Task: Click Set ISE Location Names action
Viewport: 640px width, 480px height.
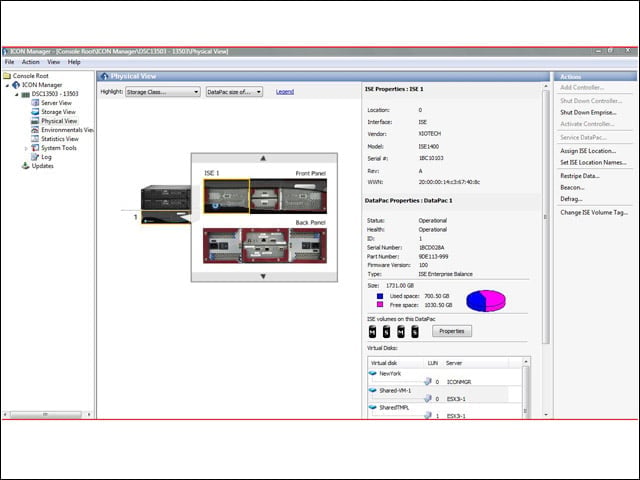Action: [593, 162]
